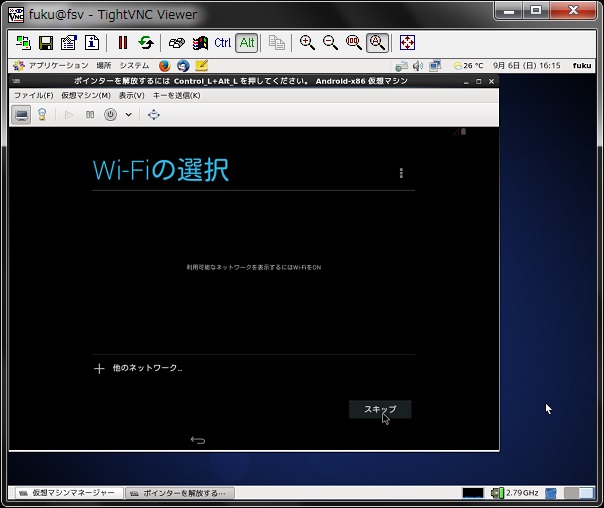Open TightVNC connection options icon
The image size is (604, 508).
click(69, 43)
